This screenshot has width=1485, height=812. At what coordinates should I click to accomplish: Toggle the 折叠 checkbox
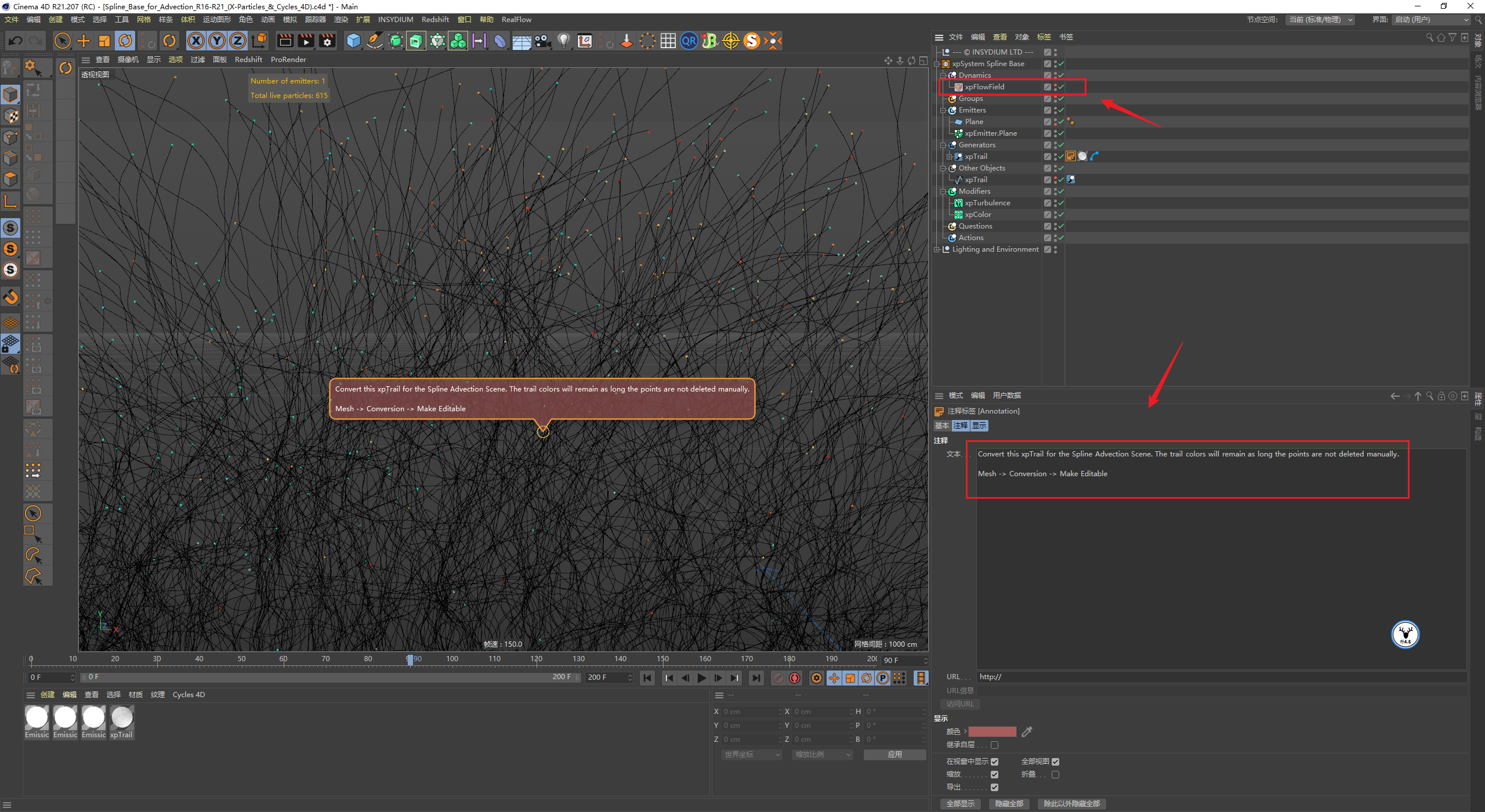1055,774
